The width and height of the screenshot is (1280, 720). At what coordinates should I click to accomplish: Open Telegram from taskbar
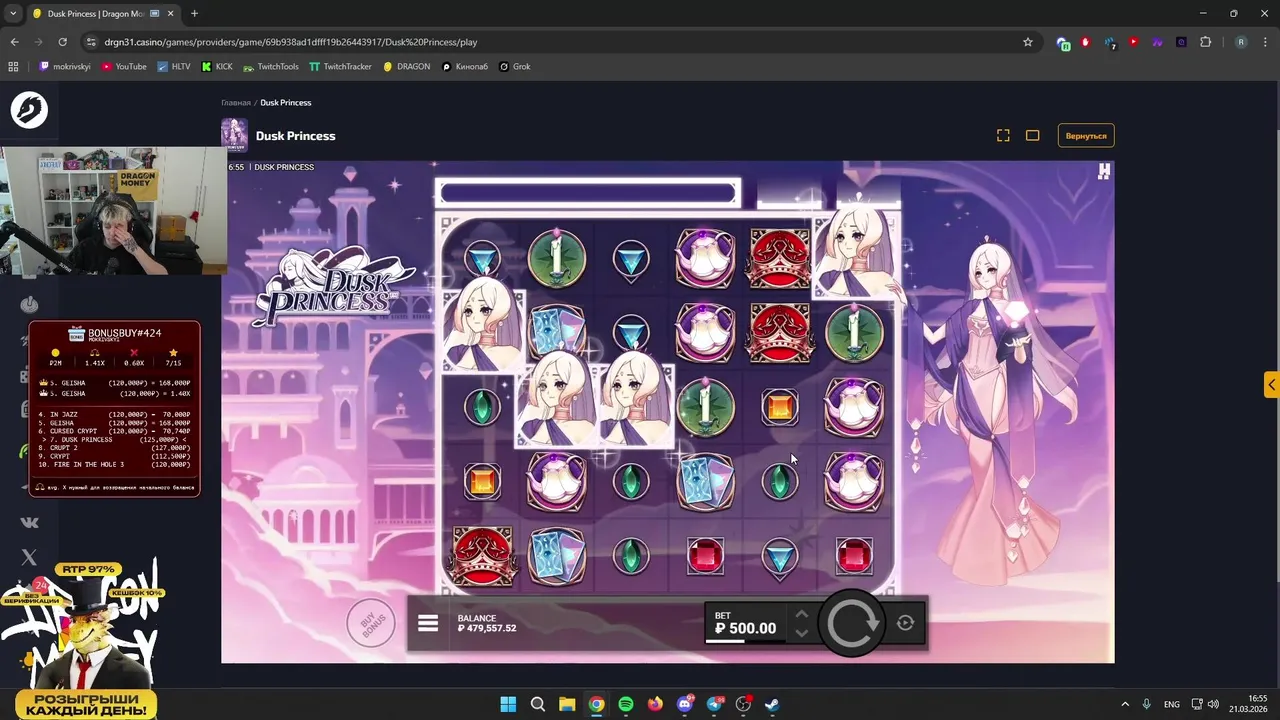(x=714, y=704)
